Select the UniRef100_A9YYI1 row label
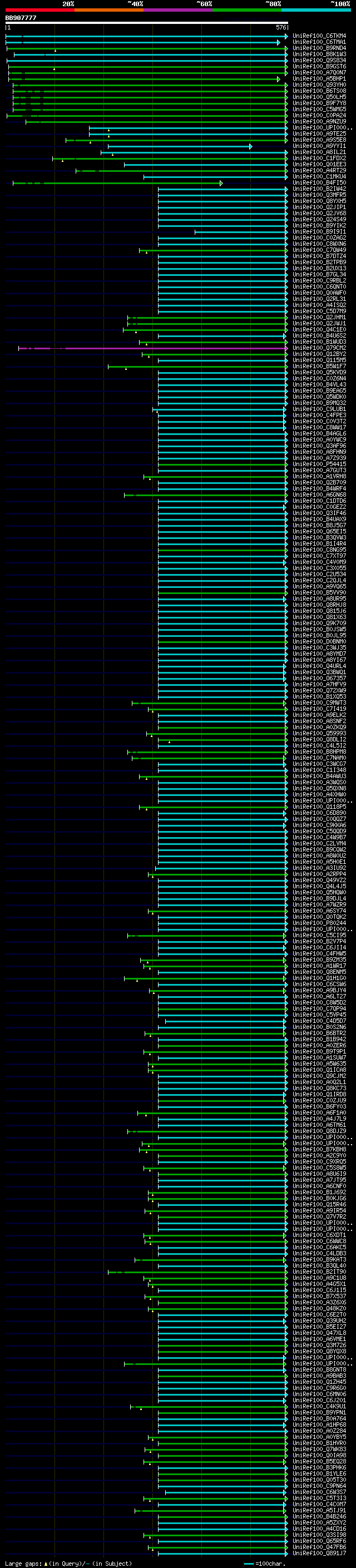356x1568 pixels. [319, 146]
